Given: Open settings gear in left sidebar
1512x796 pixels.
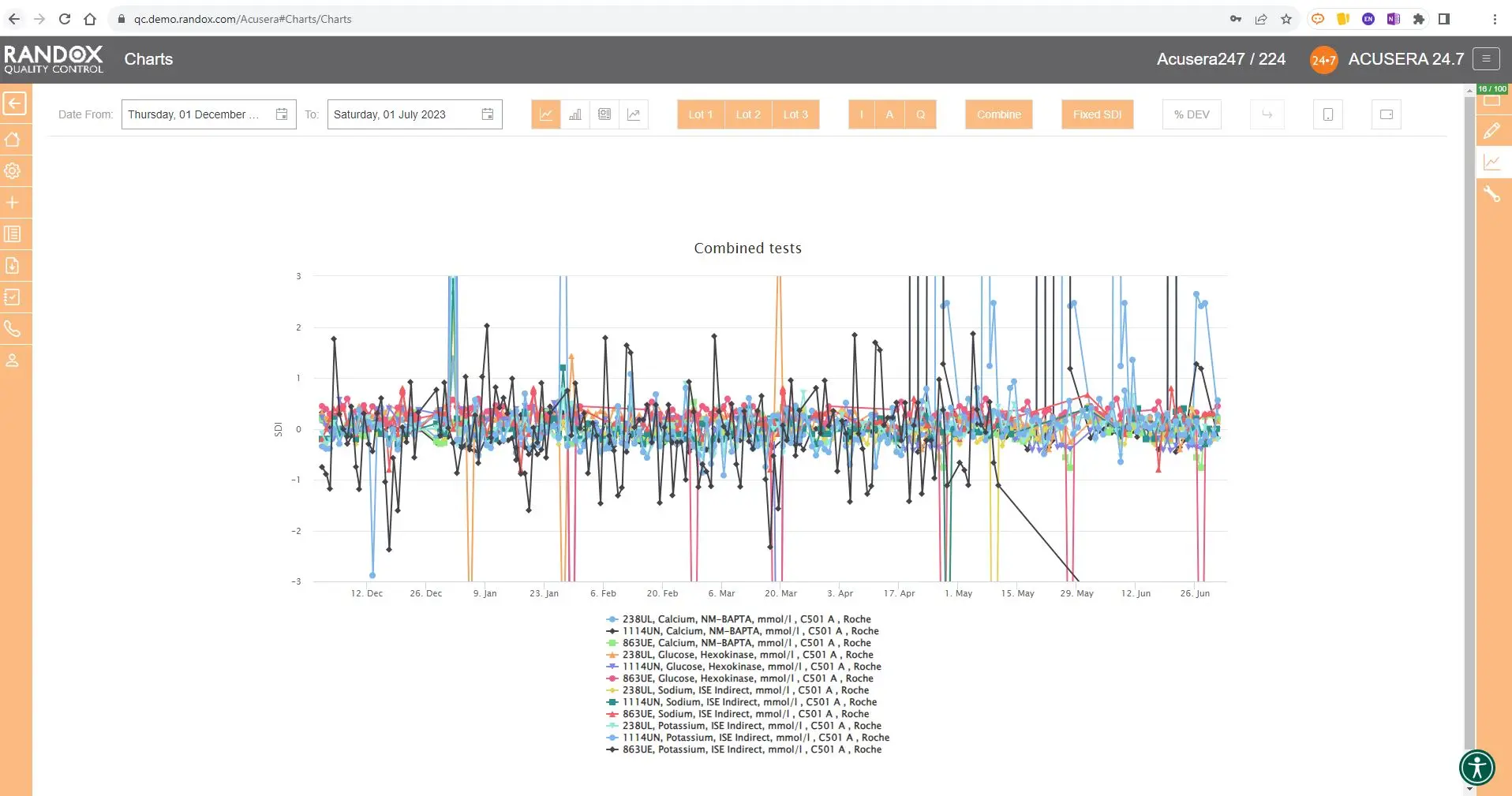Looking at the screenshot, I should pos(13,171).
